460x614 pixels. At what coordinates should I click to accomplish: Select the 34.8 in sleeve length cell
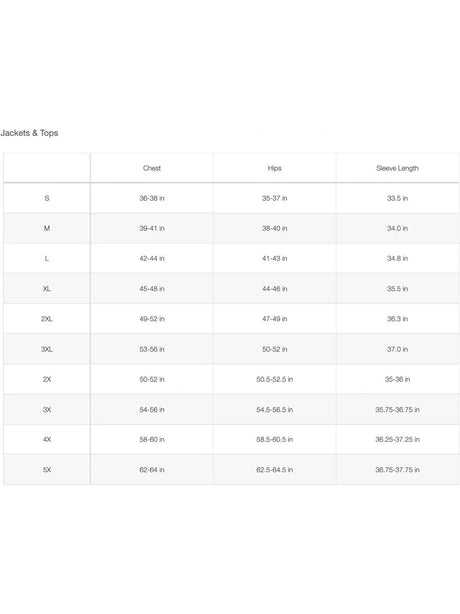click(397, 258)
